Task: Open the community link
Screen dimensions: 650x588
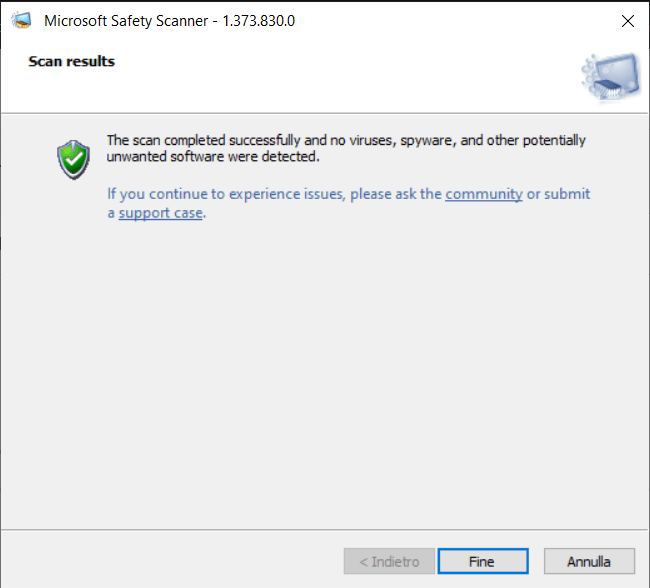Action: point(484,194)
